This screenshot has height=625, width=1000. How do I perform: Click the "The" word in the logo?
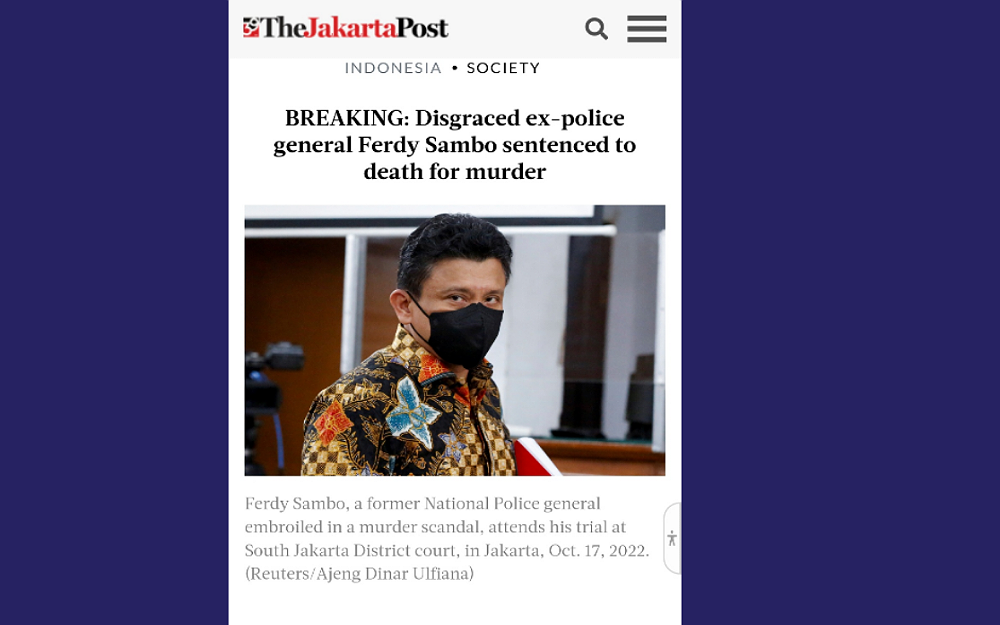pyautogui.click(x=284, y=27)
